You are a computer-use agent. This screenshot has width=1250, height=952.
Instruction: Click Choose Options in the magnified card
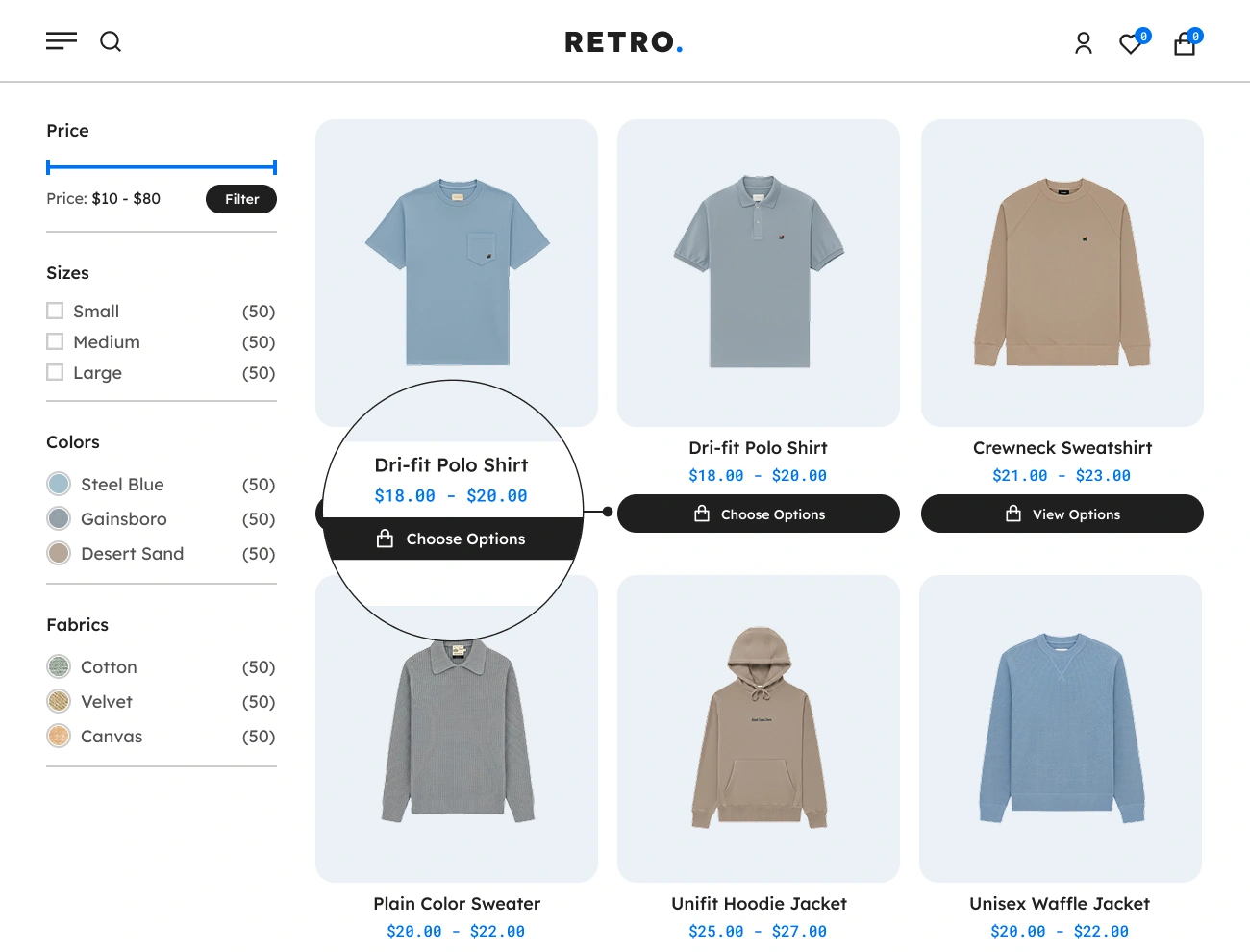[x=452, y=539]
